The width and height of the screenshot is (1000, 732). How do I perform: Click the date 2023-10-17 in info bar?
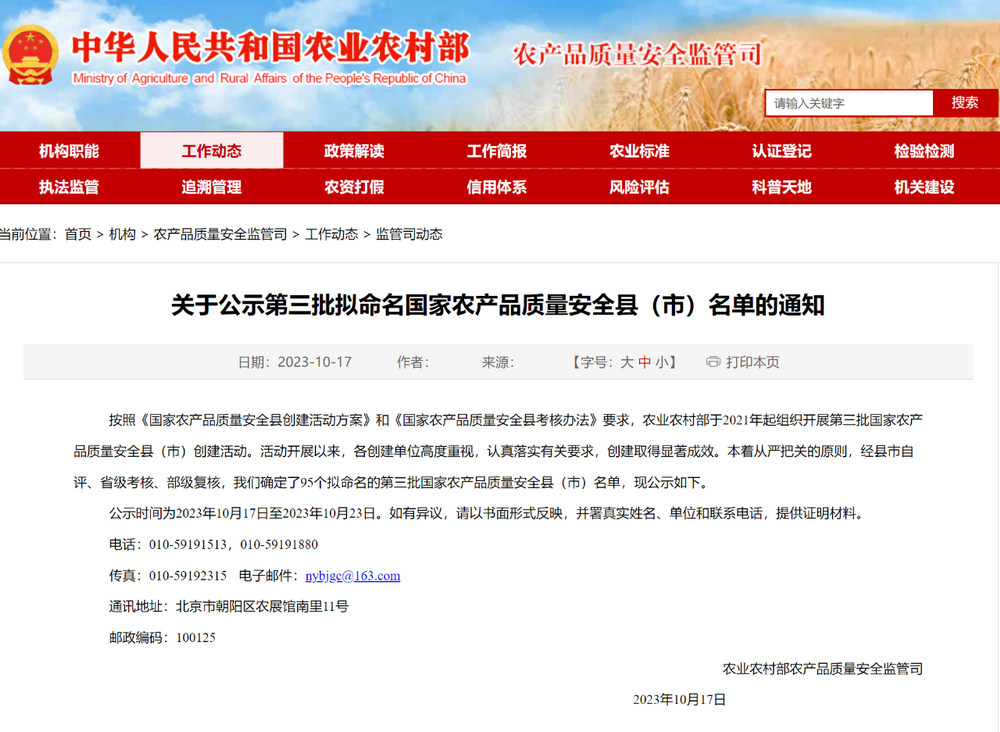tap(315, 362)
